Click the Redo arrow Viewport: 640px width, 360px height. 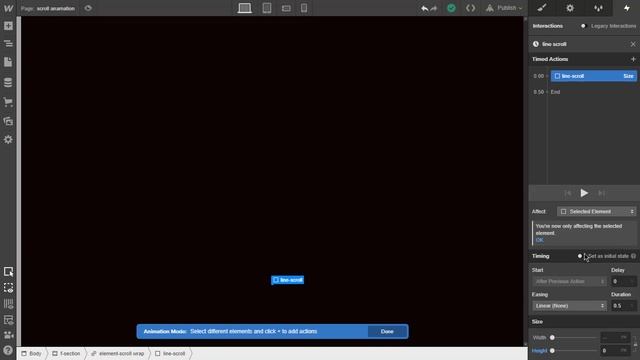click(x=433, y=8)
